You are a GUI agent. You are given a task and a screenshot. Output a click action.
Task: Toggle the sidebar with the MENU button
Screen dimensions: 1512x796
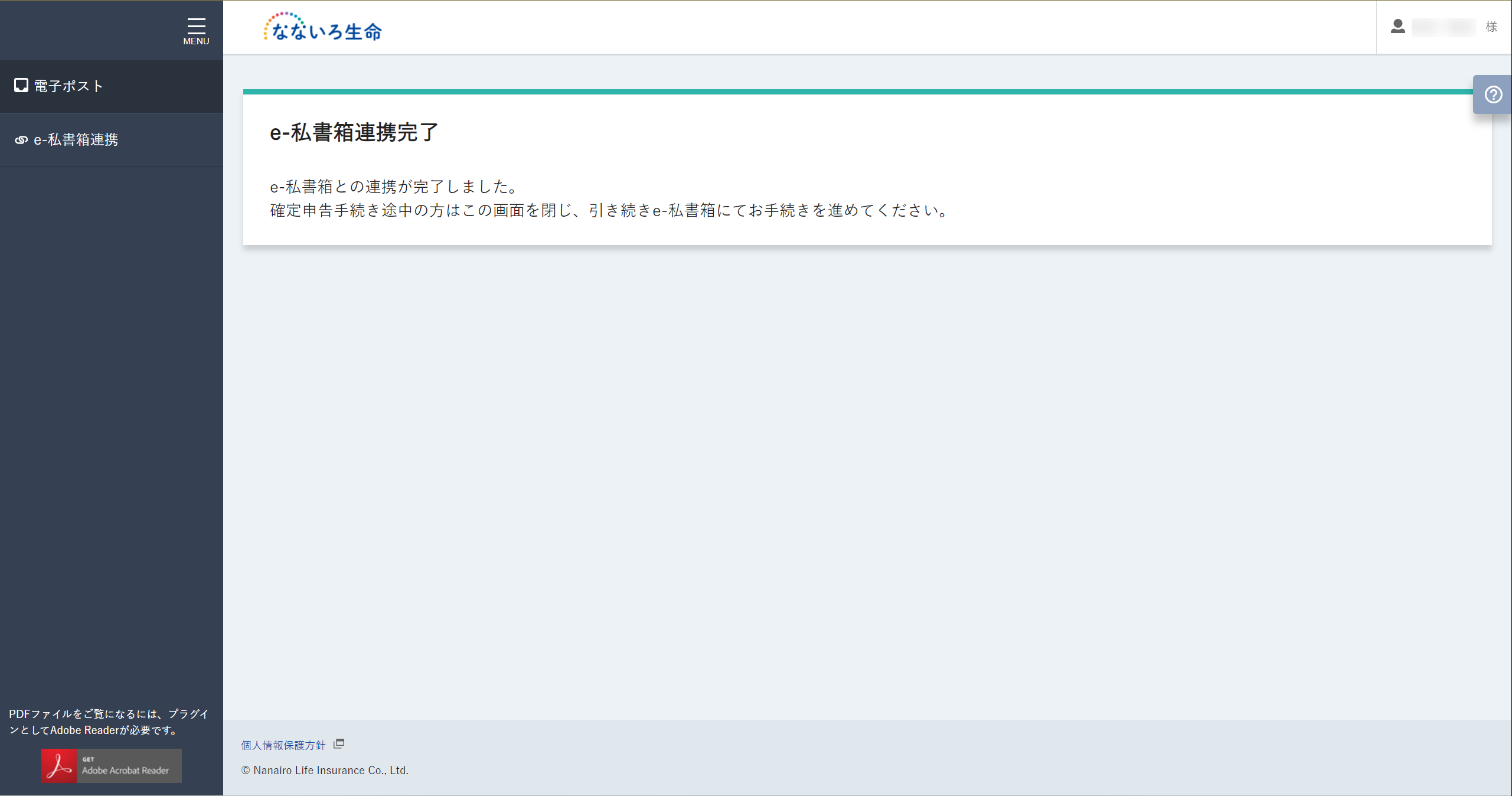[x=195, y=30]
